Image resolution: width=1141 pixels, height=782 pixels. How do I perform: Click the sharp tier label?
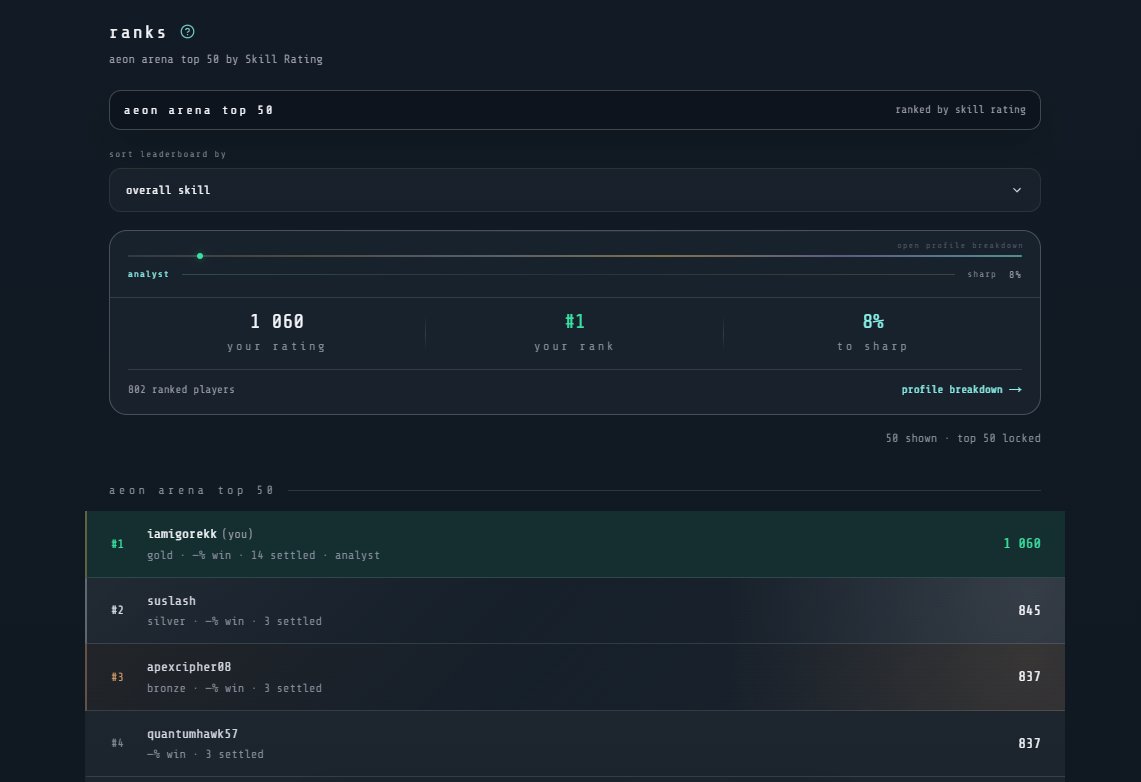[x=981, y=274]
